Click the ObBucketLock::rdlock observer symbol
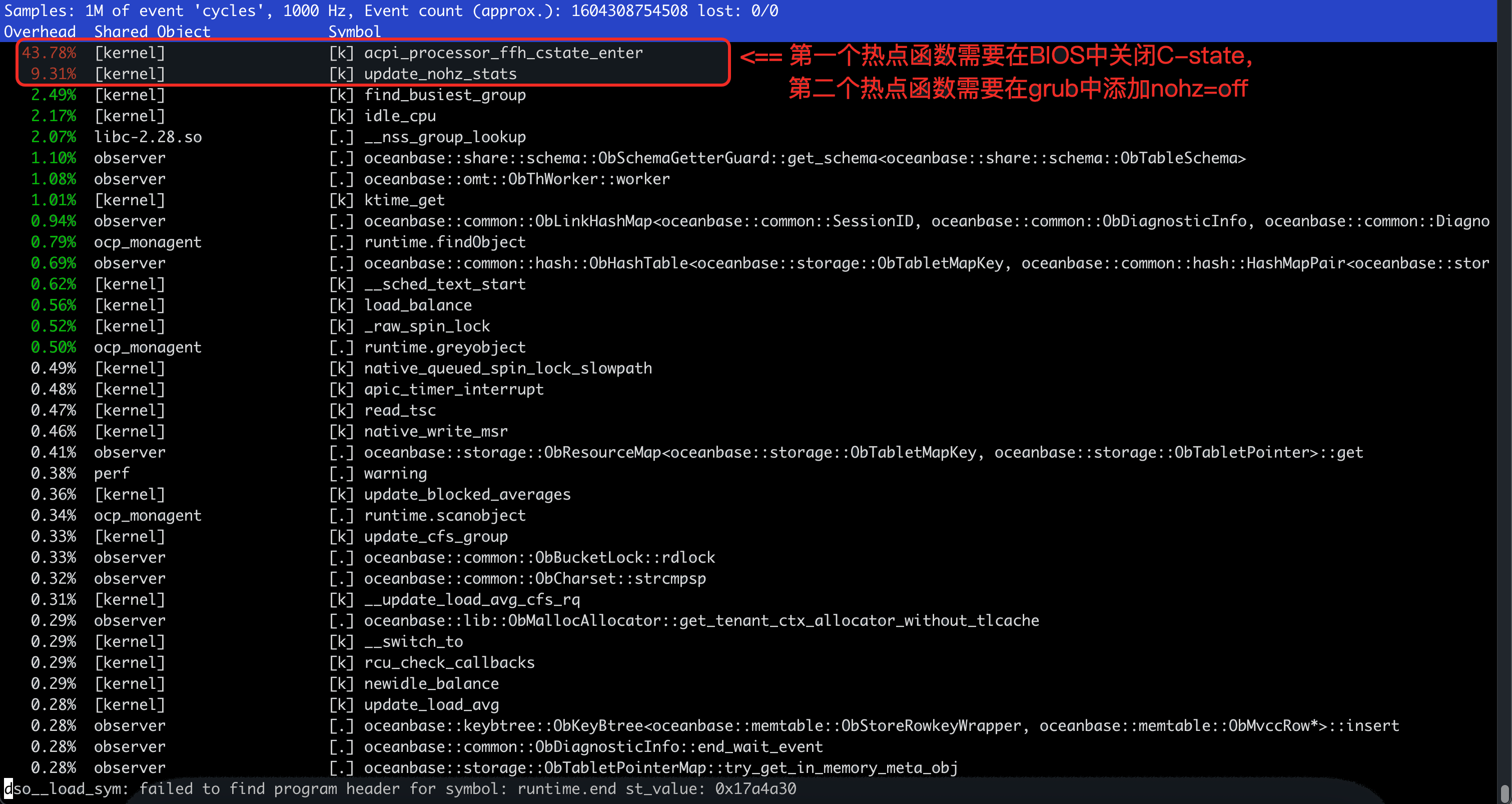The height and width of the screenshot is (804, 1512). (x=539, y=557)
